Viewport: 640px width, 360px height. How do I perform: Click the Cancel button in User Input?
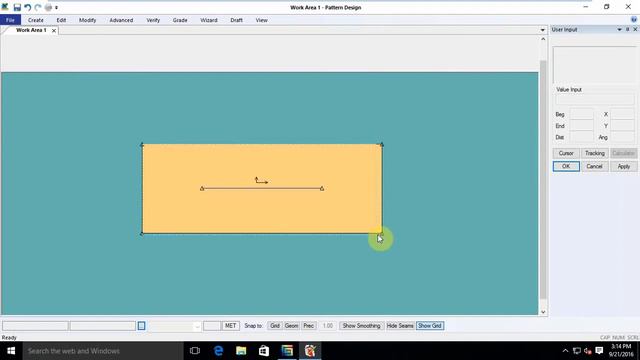(595, 166)
